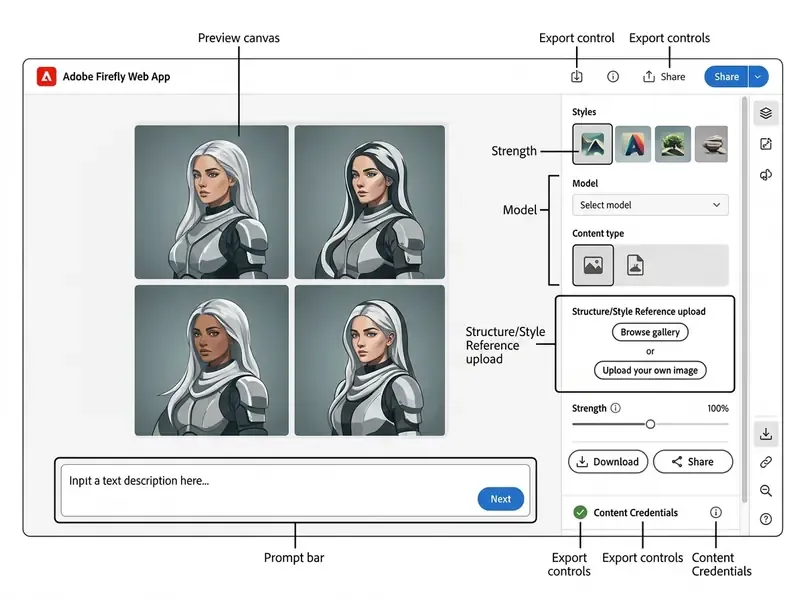This screenshot has width=800, height=600.
Task: Click the Styles section heading
Action: tap(584, 112)
